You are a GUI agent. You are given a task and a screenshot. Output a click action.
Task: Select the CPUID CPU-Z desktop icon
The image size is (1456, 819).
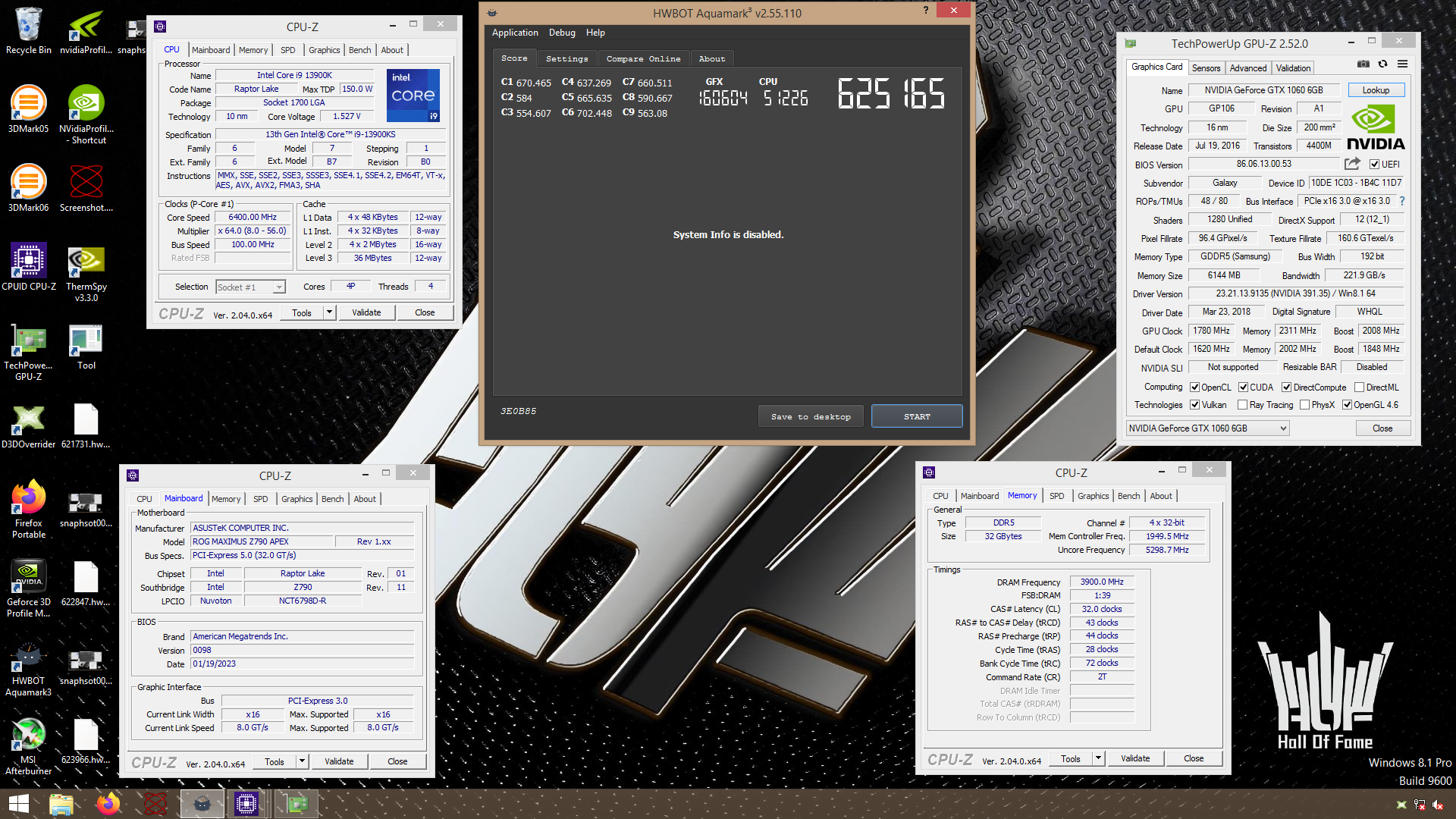pos(29,267)
